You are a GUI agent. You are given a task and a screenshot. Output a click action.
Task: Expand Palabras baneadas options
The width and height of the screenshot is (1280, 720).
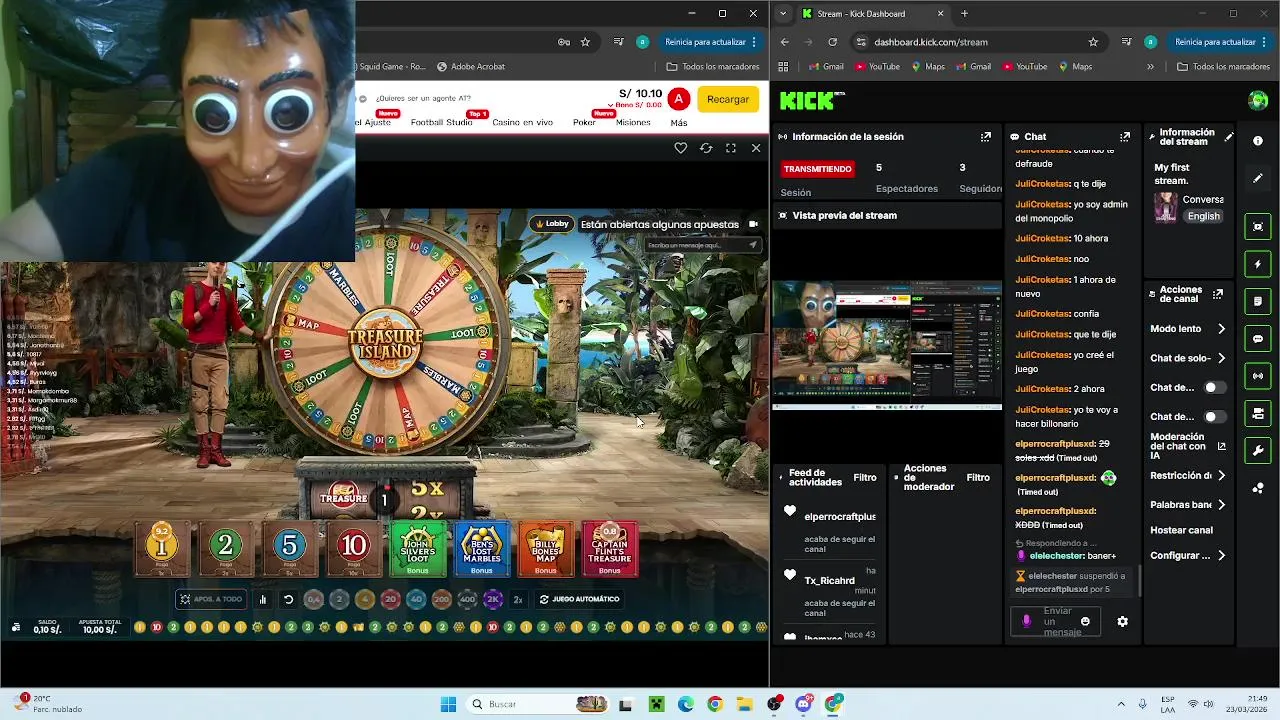click(x=1221, y=505)
